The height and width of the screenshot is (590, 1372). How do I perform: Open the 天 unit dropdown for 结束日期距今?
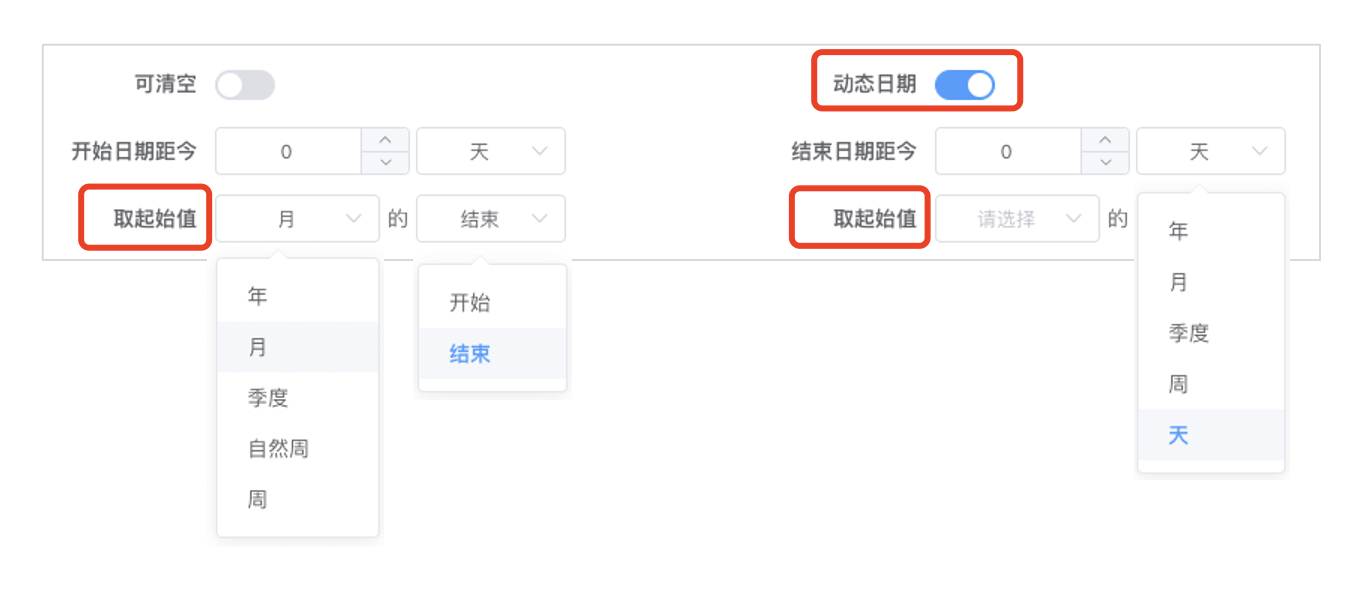click(1211, 152)
